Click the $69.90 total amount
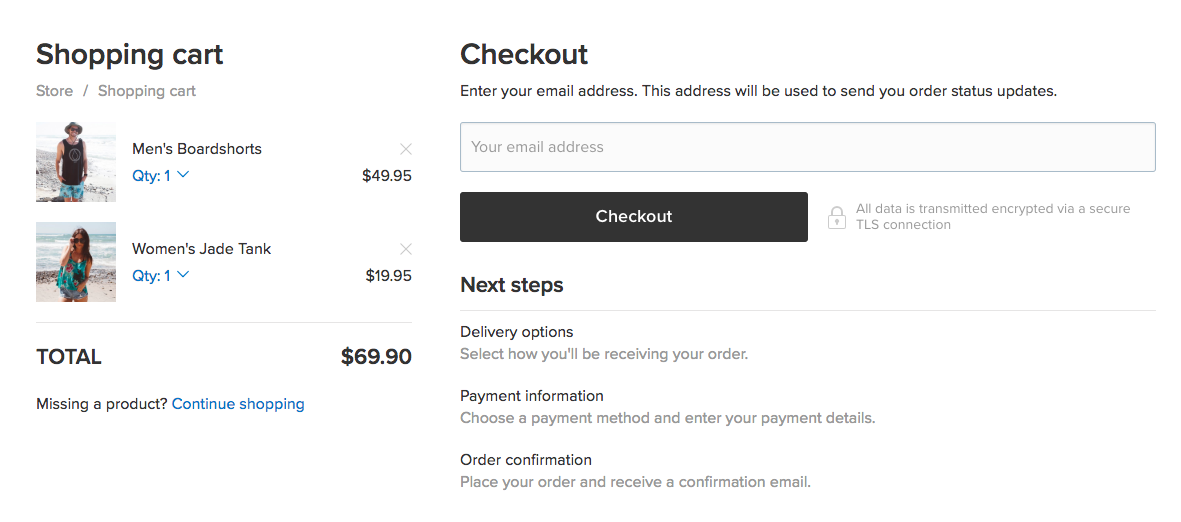1181x522 pixels. 376,357
